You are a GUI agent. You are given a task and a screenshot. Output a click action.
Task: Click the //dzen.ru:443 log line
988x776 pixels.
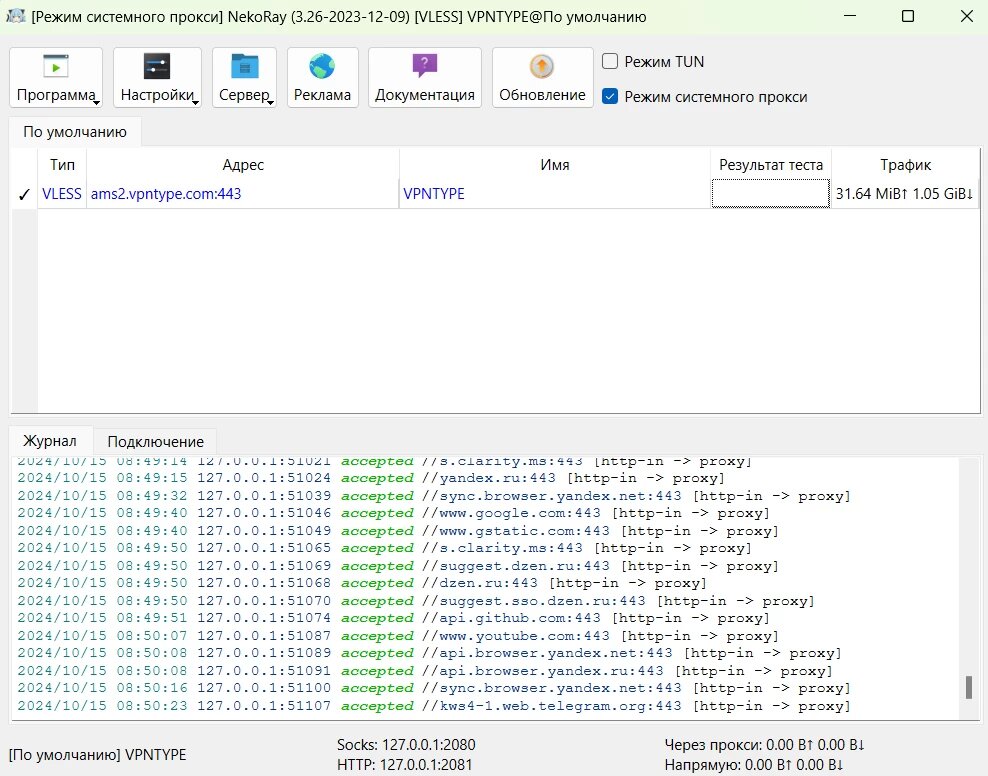(362, 583)
